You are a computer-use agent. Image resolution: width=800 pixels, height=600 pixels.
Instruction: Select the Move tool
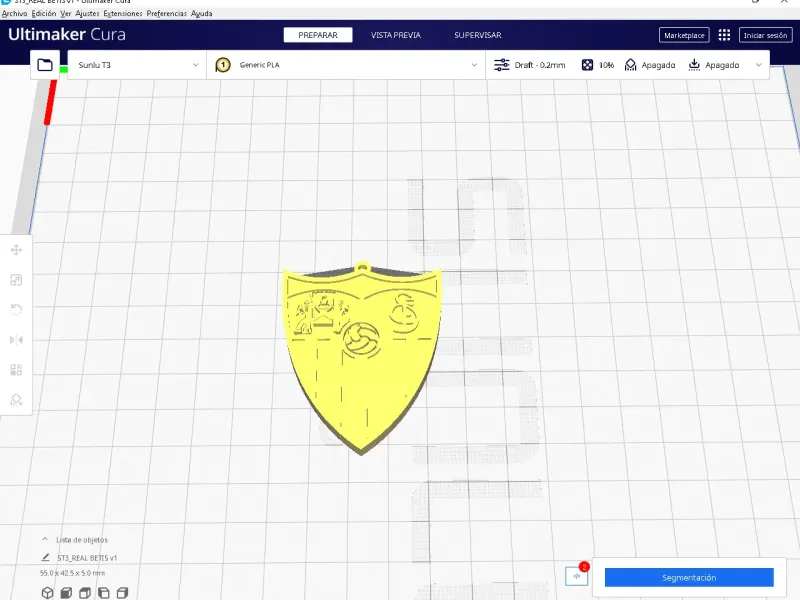tap(16, 250)
